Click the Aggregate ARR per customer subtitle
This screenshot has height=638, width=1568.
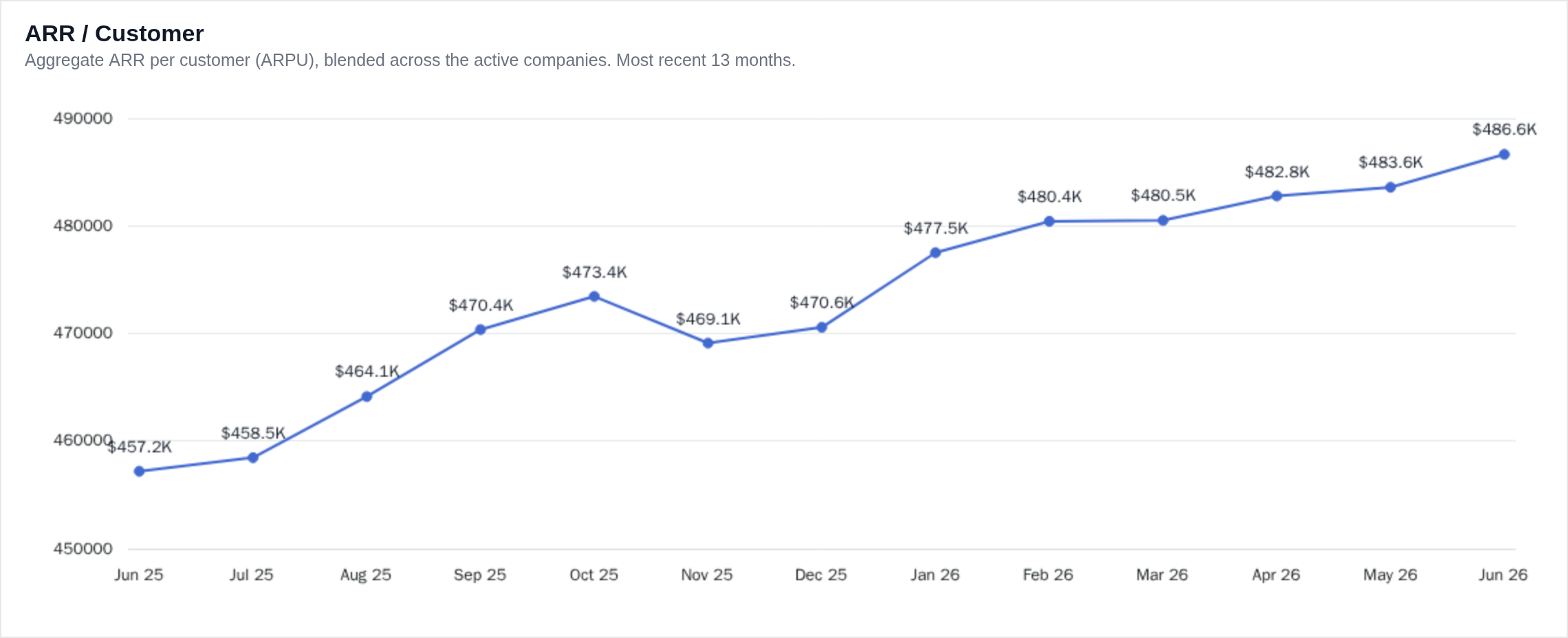click(410, 60)
